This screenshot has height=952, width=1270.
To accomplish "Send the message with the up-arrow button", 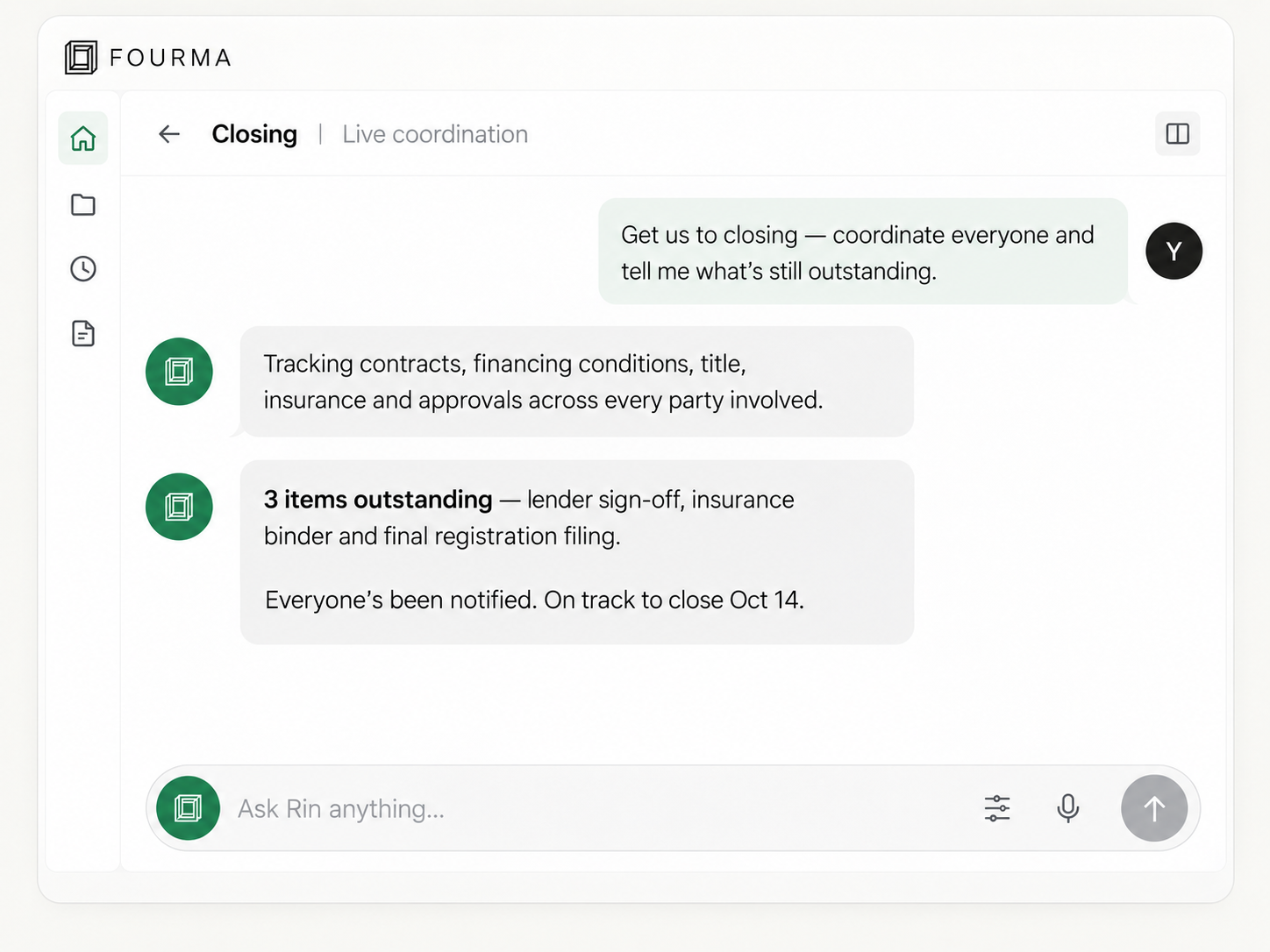I will (x=1154, y=808).
